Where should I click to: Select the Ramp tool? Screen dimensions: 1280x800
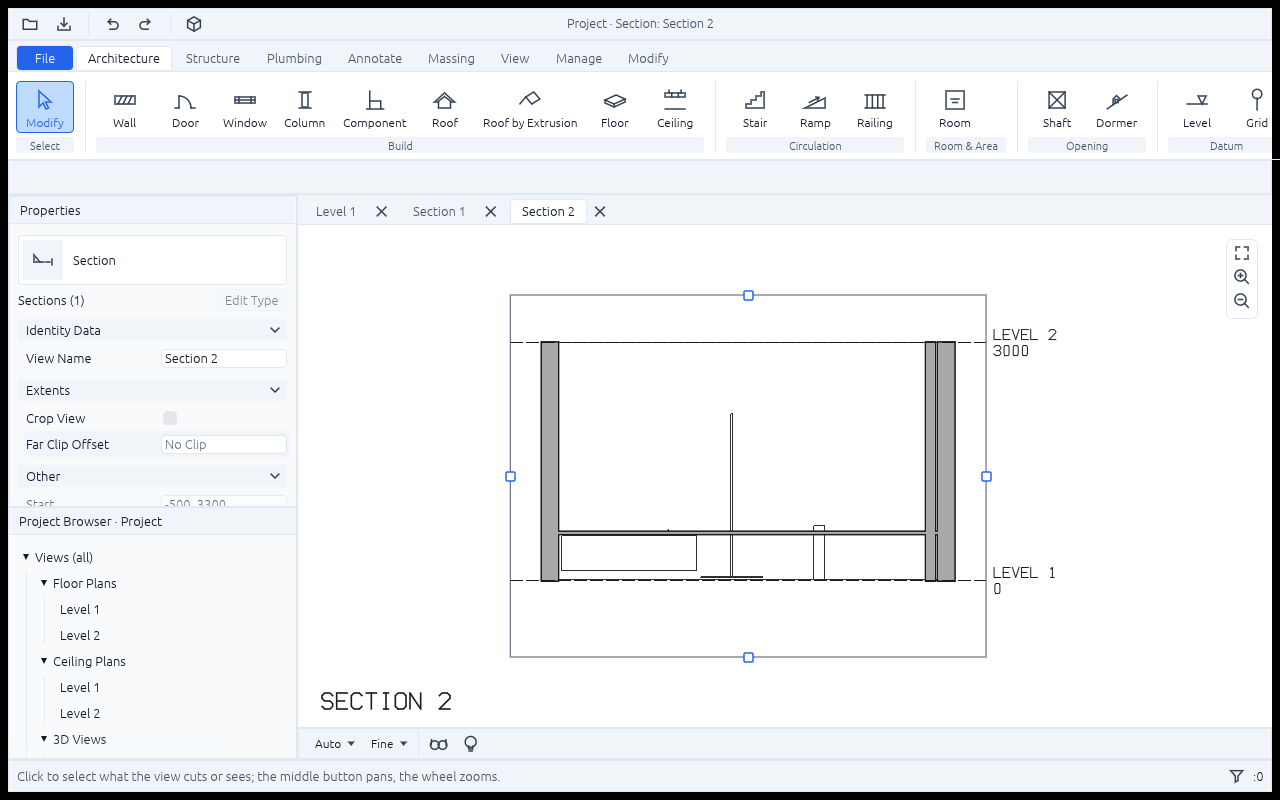815,108
